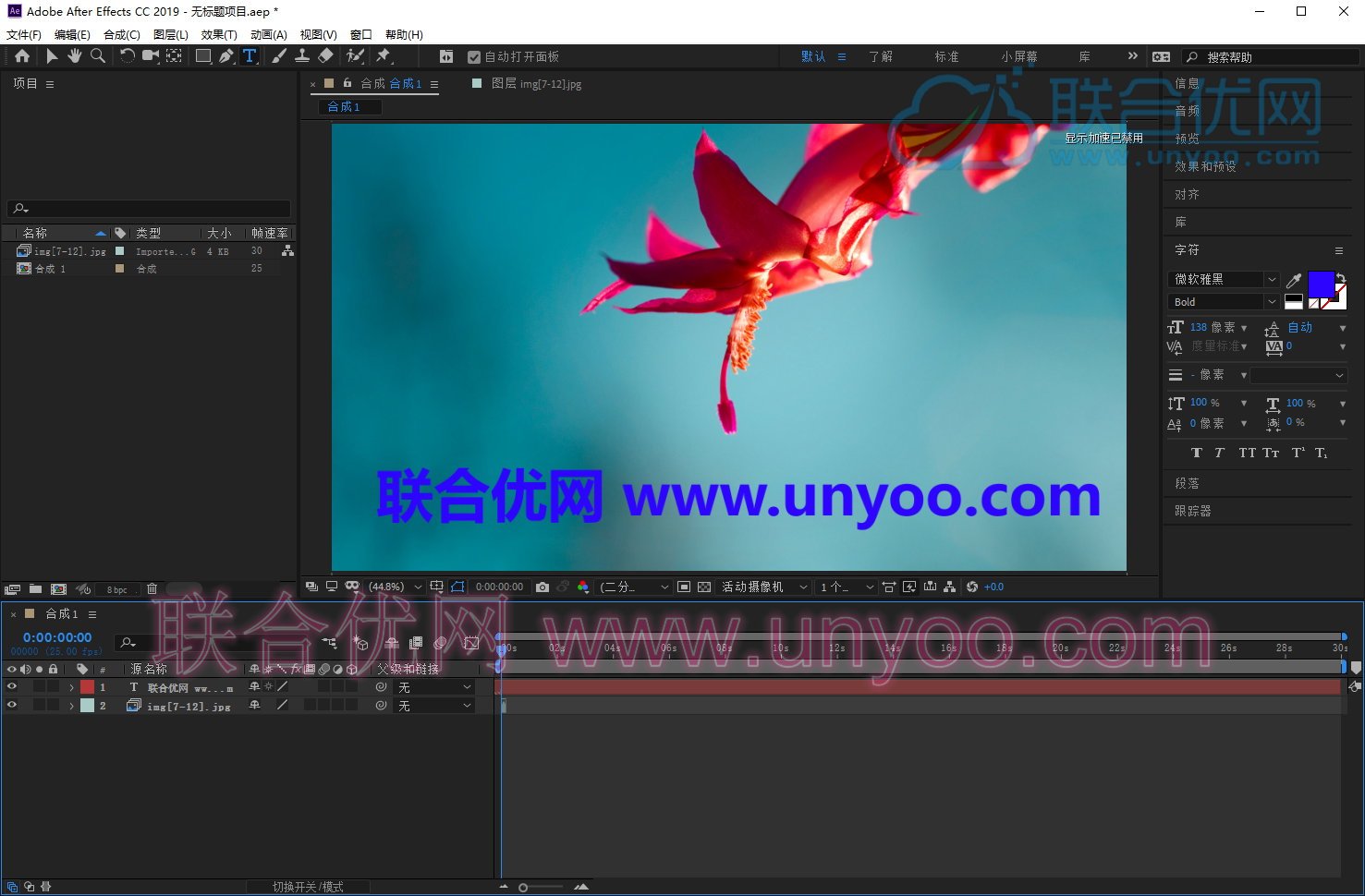1365x896 pixels.
Task: Select the Roto Brush tool
Action: [355, 56]
